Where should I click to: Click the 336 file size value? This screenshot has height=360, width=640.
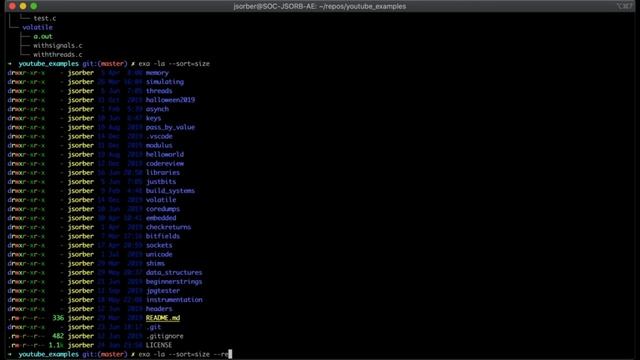click(58, 318)
